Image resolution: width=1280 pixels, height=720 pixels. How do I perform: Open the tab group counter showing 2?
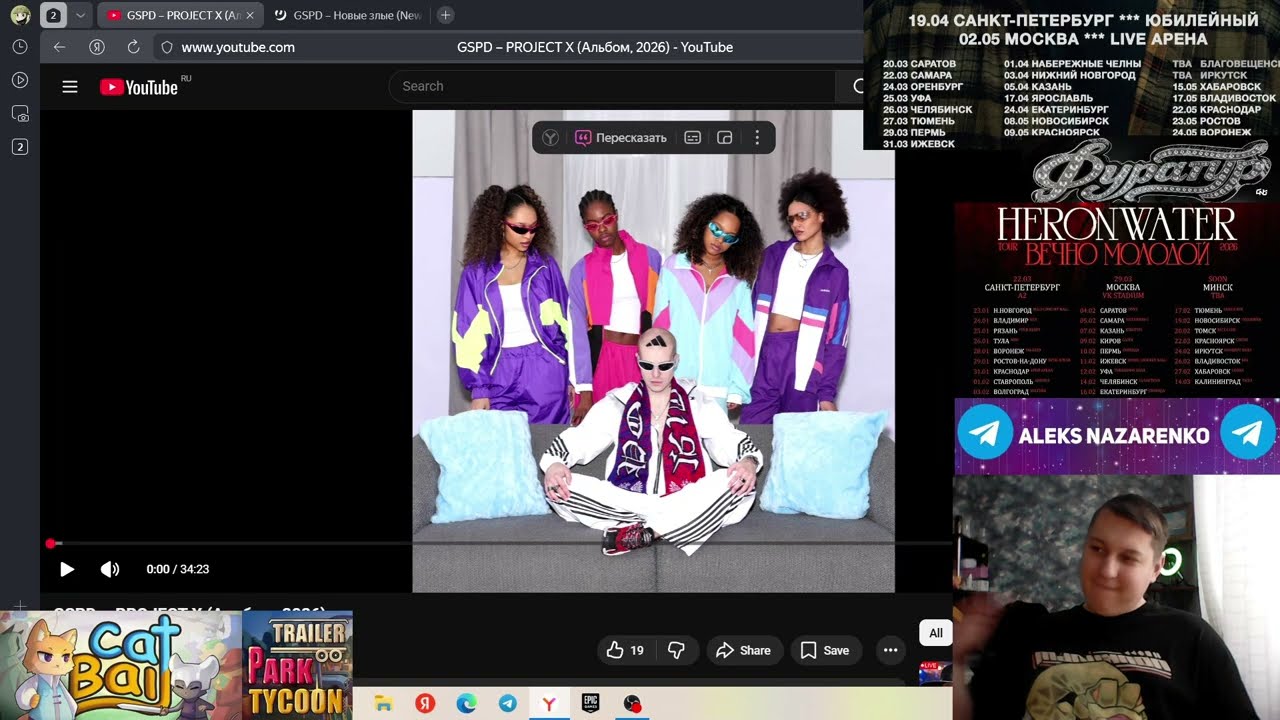[53, 15]
